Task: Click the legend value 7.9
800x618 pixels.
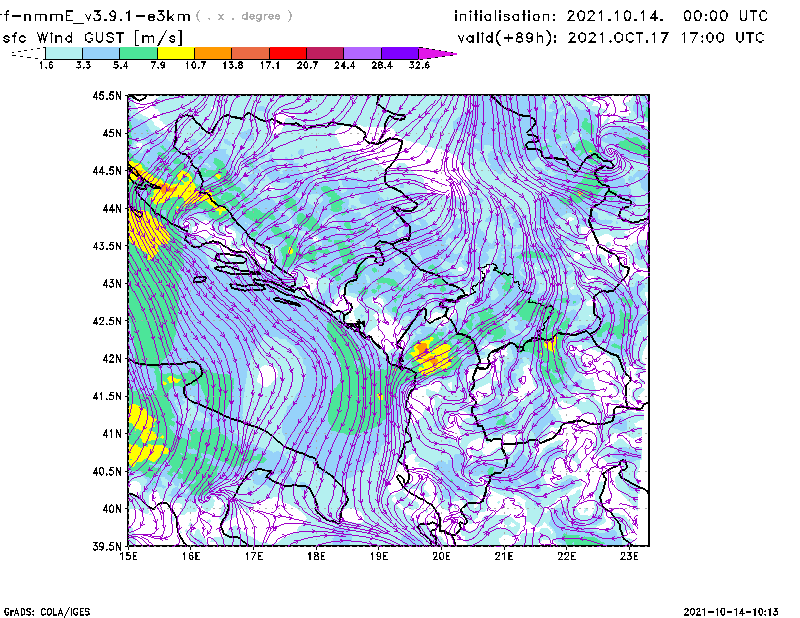Action: [158, 65]
